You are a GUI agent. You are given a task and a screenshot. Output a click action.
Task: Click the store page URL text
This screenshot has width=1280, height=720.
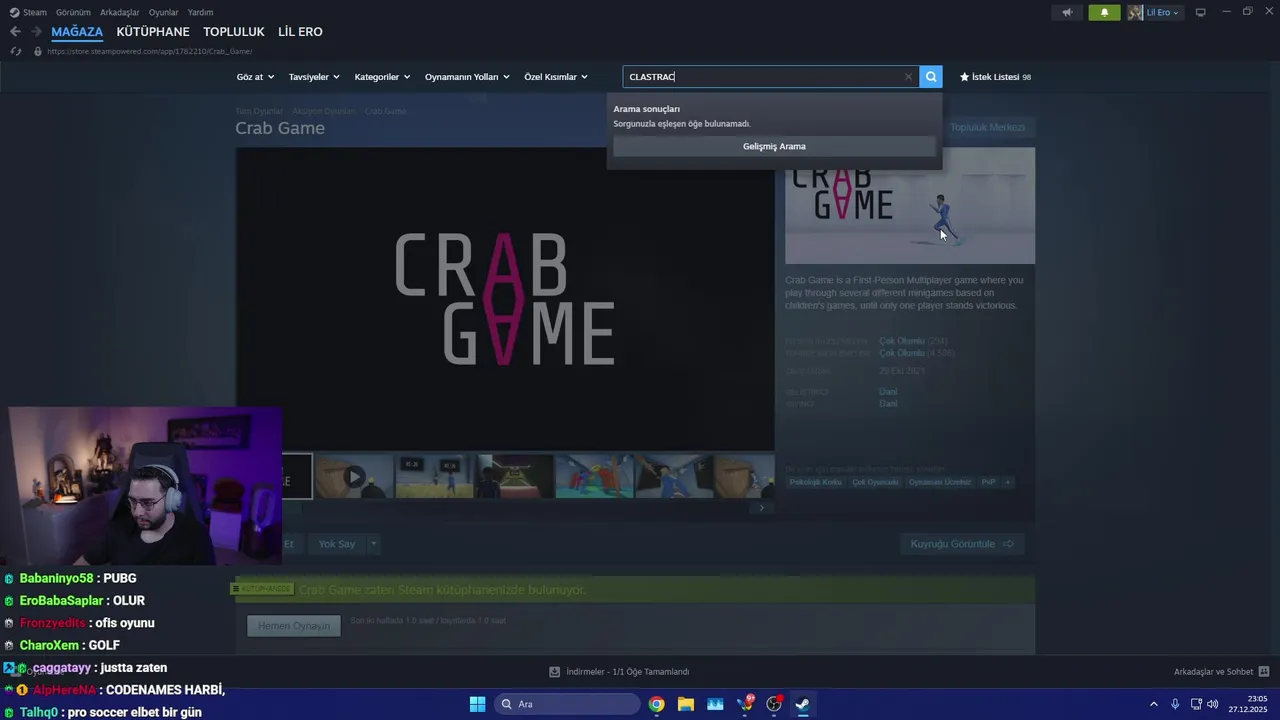[x=149, y=51]
